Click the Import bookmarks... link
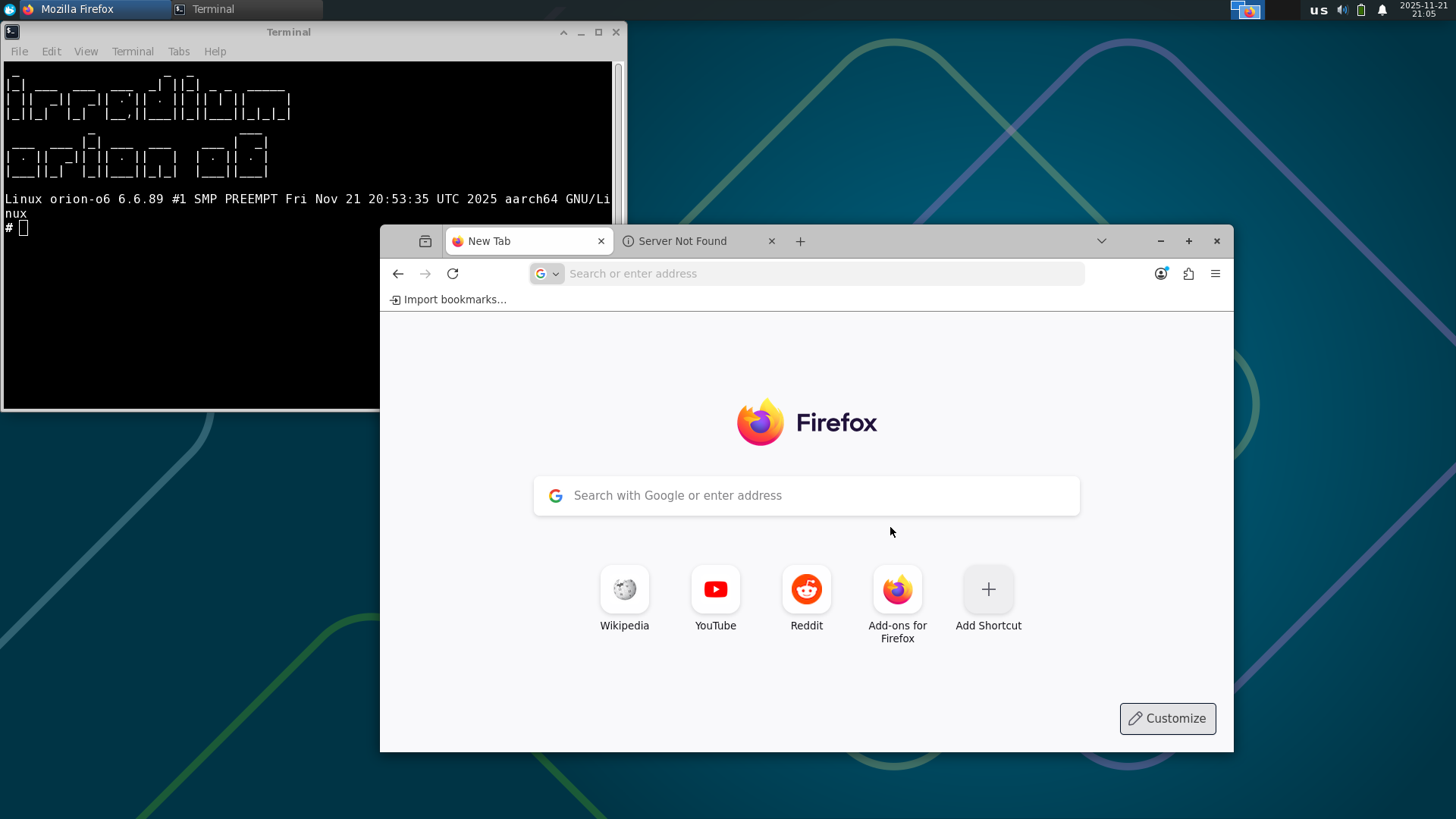 (448, 300)
